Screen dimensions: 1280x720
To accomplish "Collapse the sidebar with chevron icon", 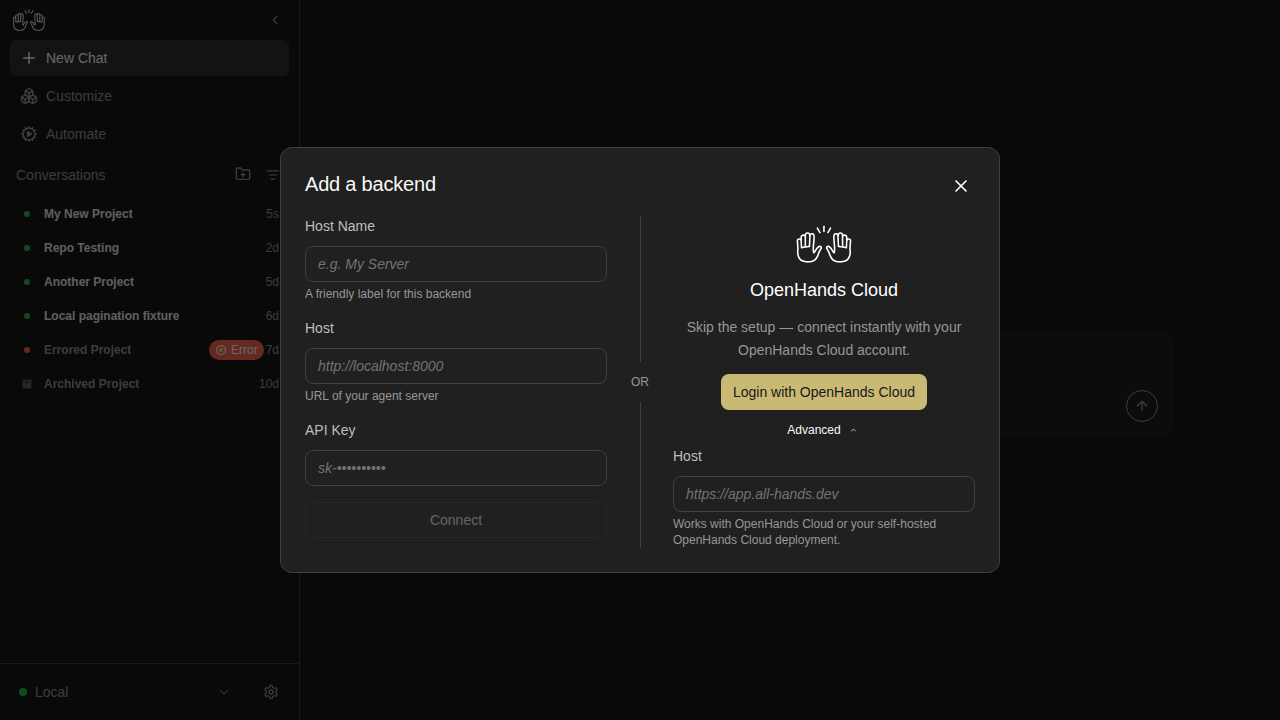I will point(275,20).
